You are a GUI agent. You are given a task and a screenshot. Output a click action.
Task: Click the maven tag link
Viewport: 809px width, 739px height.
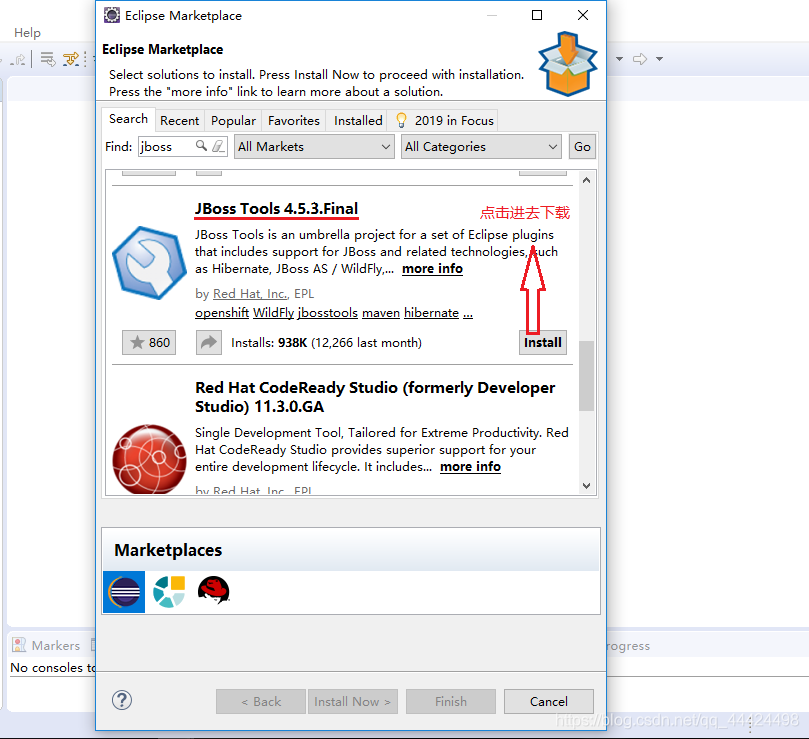(x=381, y=313)
